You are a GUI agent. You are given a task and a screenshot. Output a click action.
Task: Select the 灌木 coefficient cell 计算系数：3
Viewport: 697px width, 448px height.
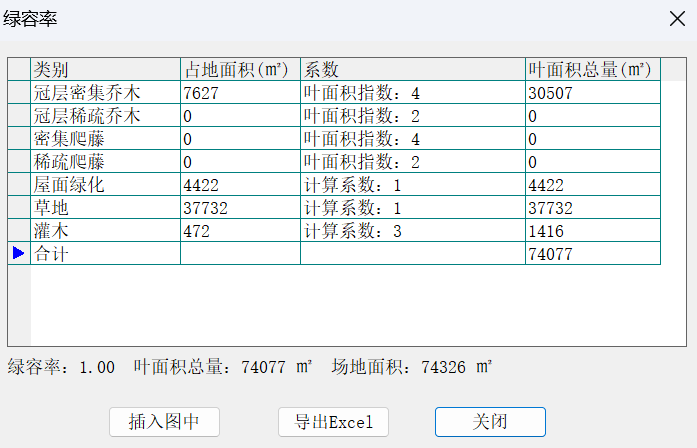point(412,231)
